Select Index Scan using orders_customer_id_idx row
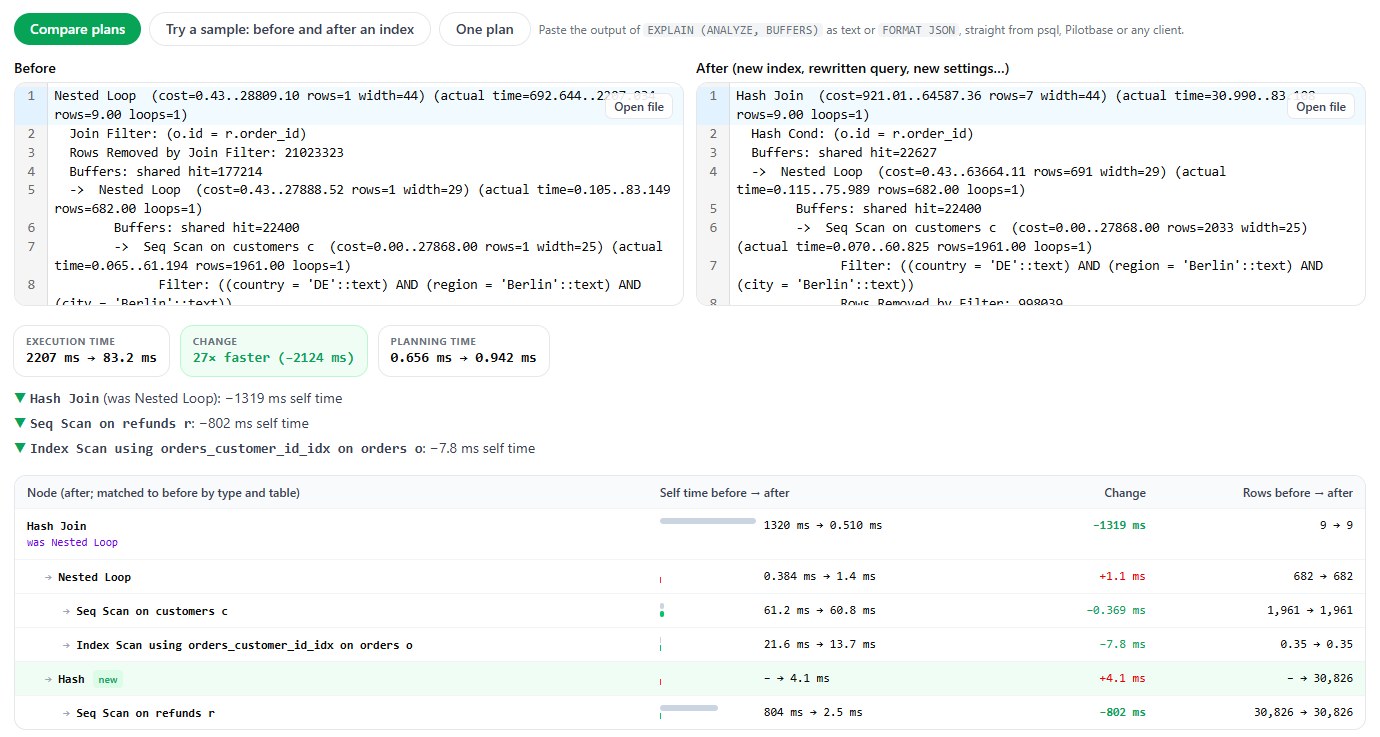Screen dimensions: 1380x737 click(x=690, y=645)
